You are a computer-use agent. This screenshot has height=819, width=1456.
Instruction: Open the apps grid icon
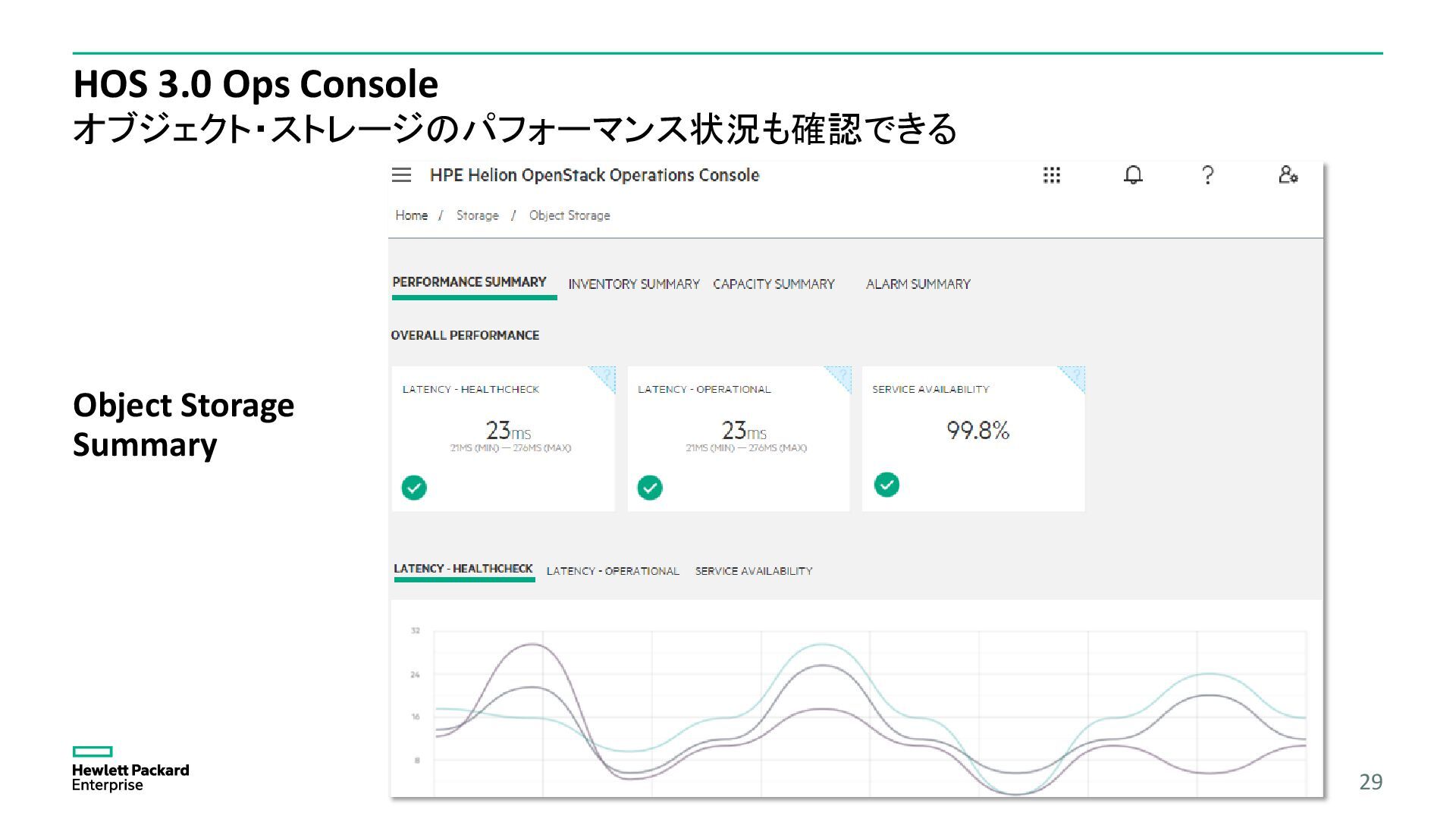pos(1052,175)
